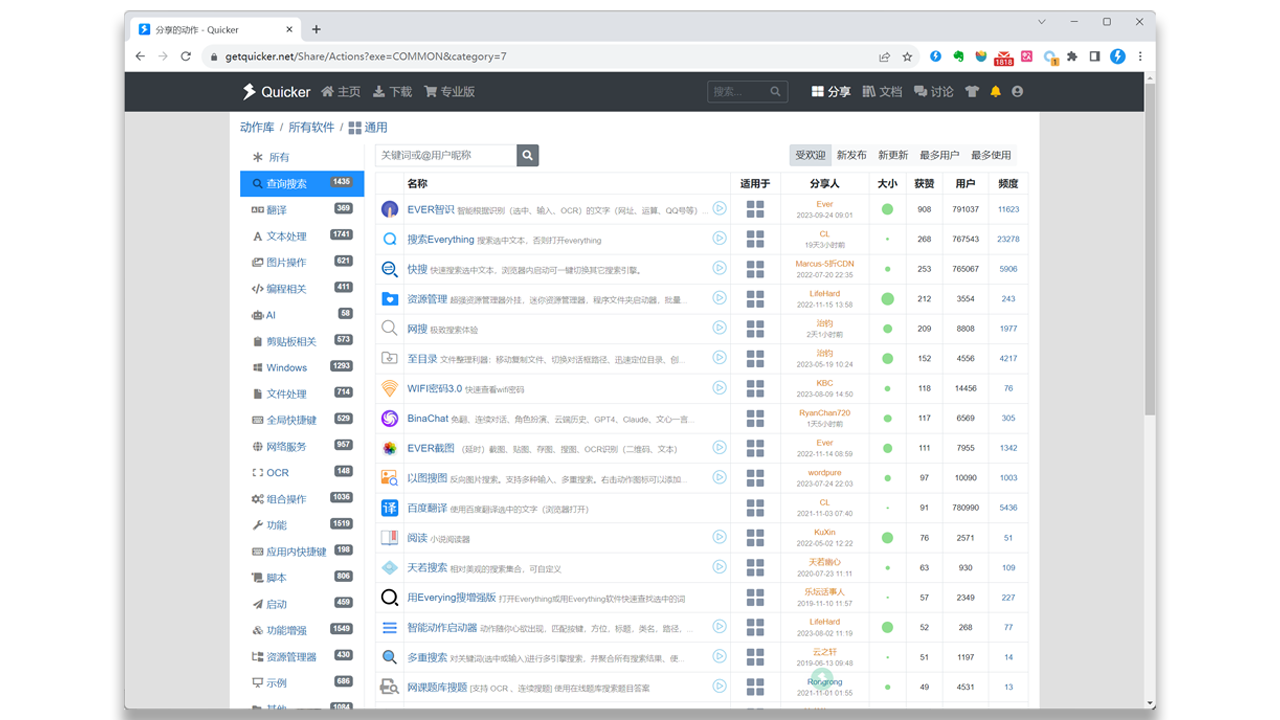Screen dimensions: 1280x720
Task: Click the 动作库 breadcrumb link
Action: [x=256, y=127]
